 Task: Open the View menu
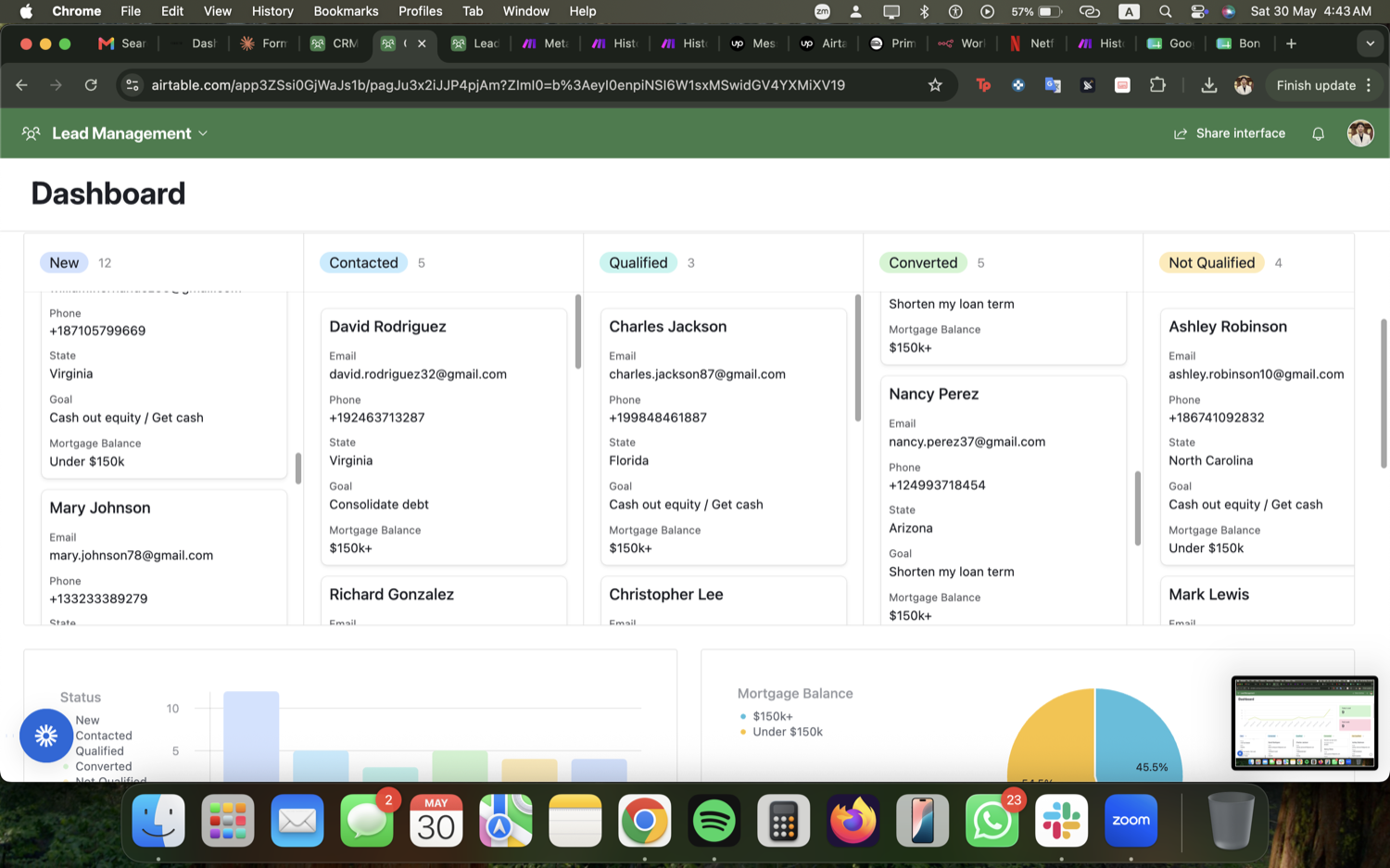218,11
